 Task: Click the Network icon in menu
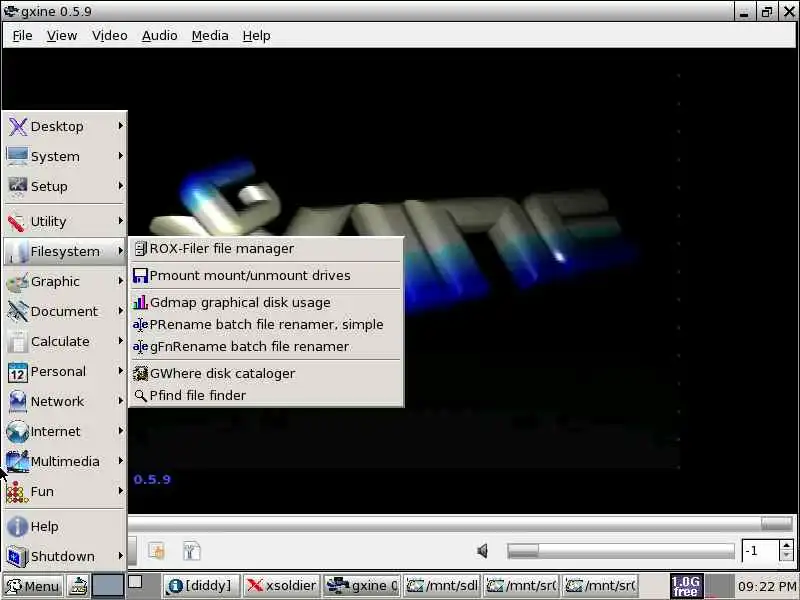tap(17, 402)
